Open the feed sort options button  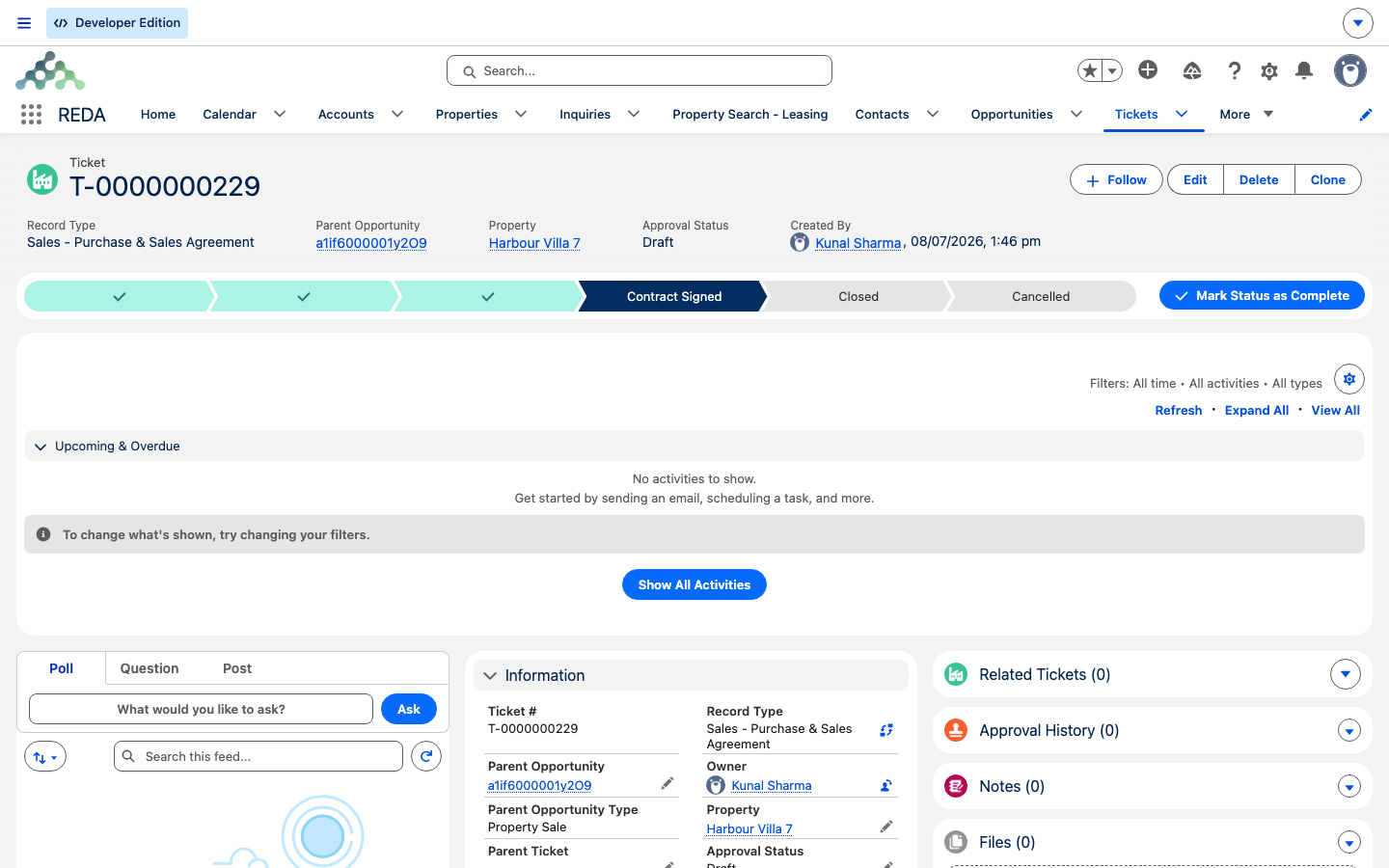tap(45, 757)
